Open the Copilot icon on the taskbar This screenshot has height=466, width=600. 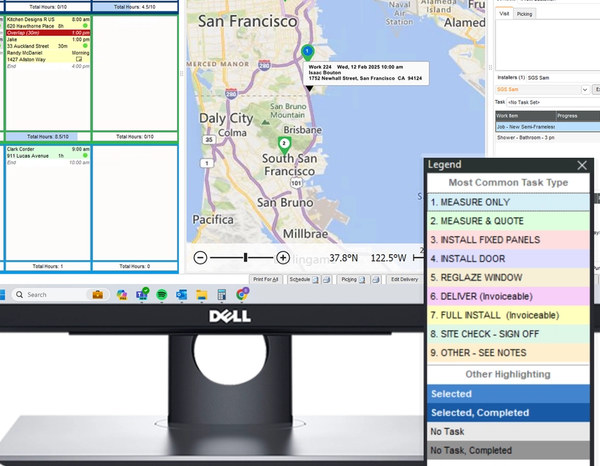(x=122, y=295)
